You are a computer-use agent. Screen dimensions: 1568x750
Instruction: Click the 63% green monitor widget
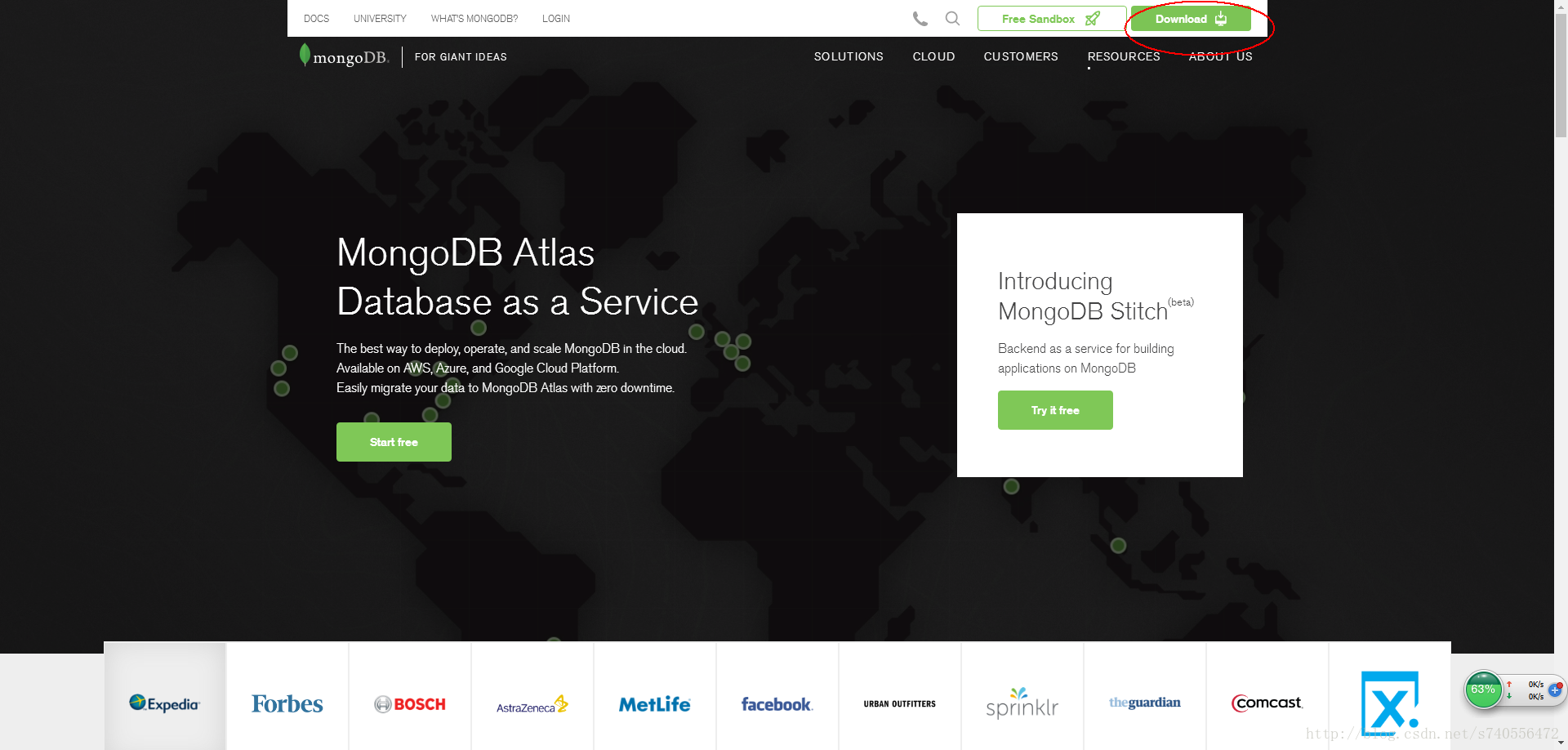tap(1483, 690)
